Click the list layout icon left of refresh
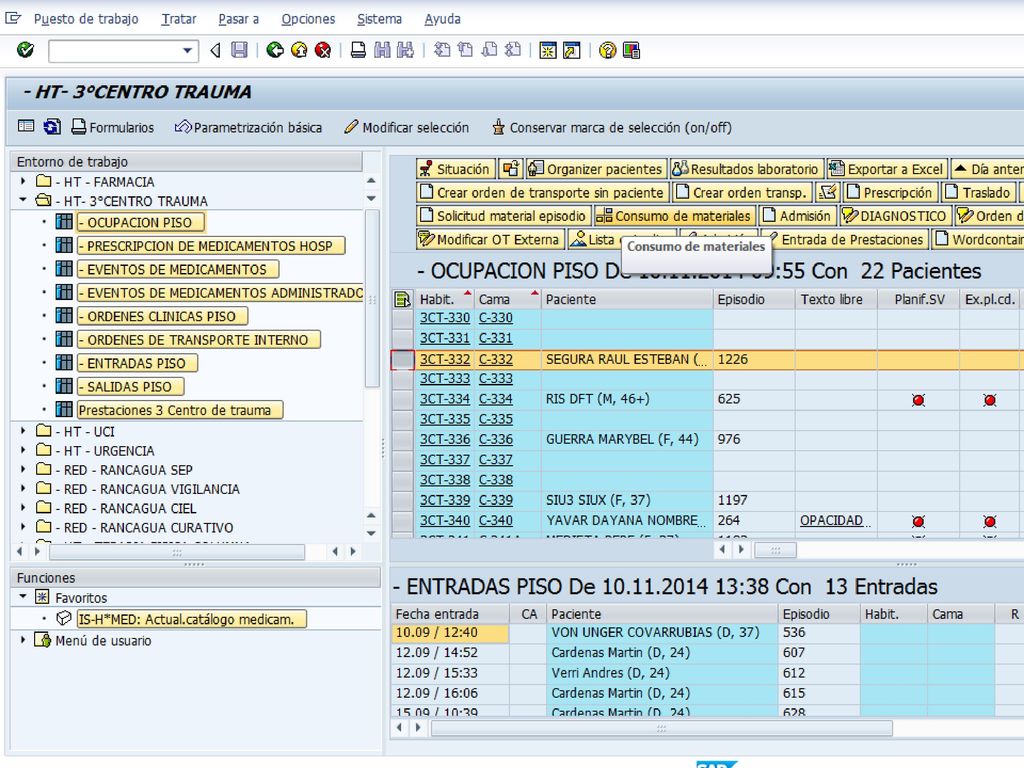Image resolution: width=1024 pixels, height=768 pixels. tap(26, 126)
